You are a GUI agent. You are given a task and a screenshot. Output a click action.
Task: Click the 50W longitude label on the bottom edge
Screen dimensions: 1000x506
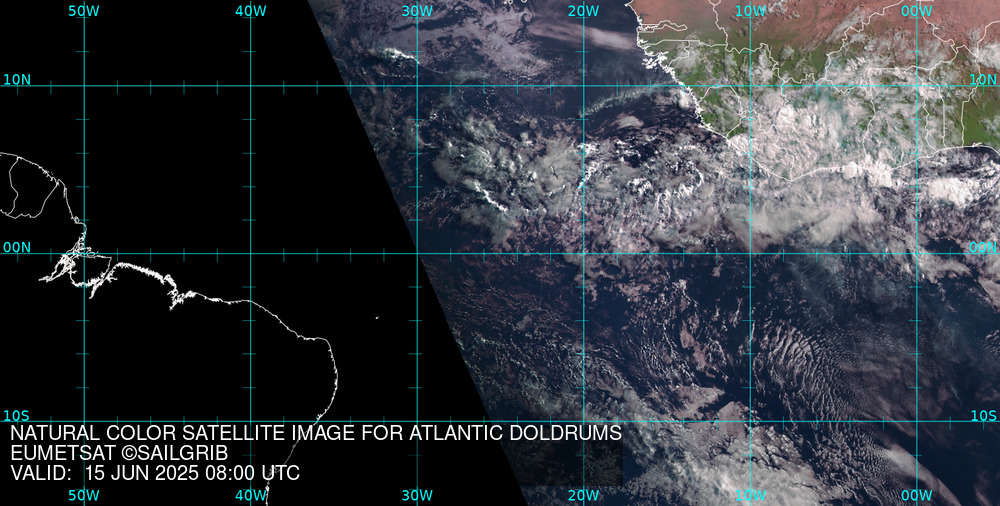pyautogui.click(x=84, y=495)
